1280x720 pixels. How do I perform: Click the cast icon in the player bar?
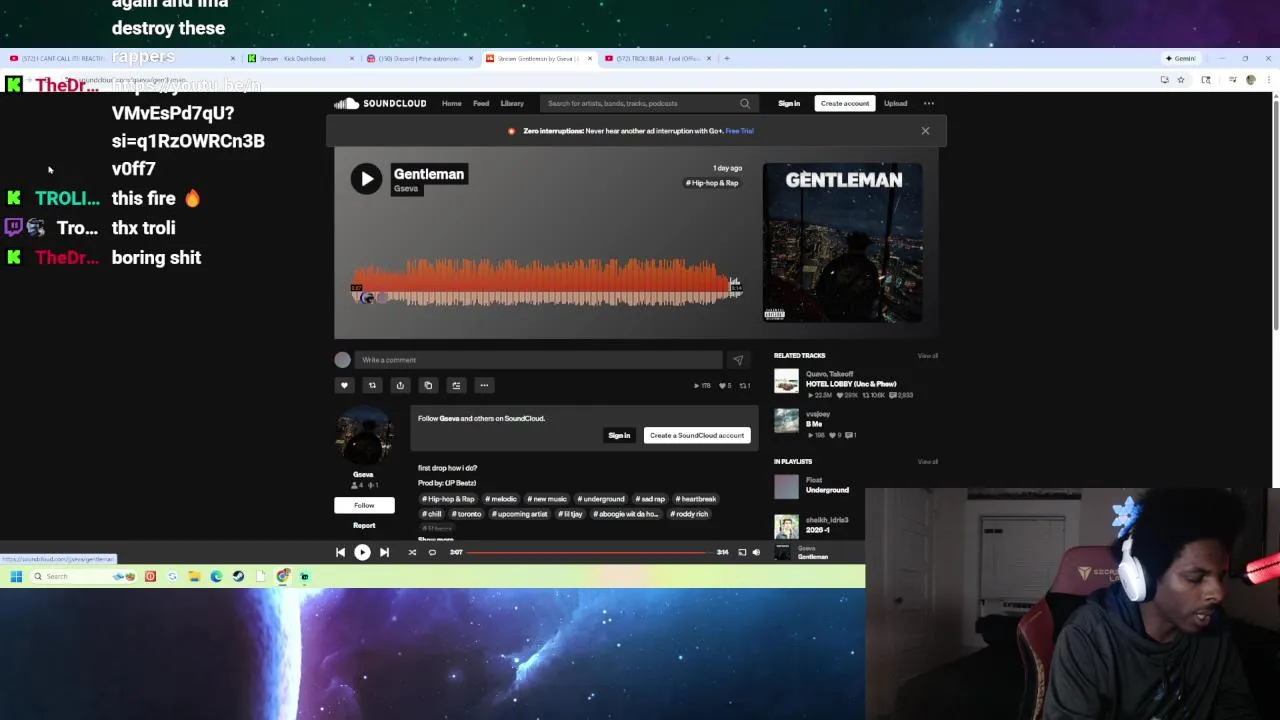(x=742, y=552)
